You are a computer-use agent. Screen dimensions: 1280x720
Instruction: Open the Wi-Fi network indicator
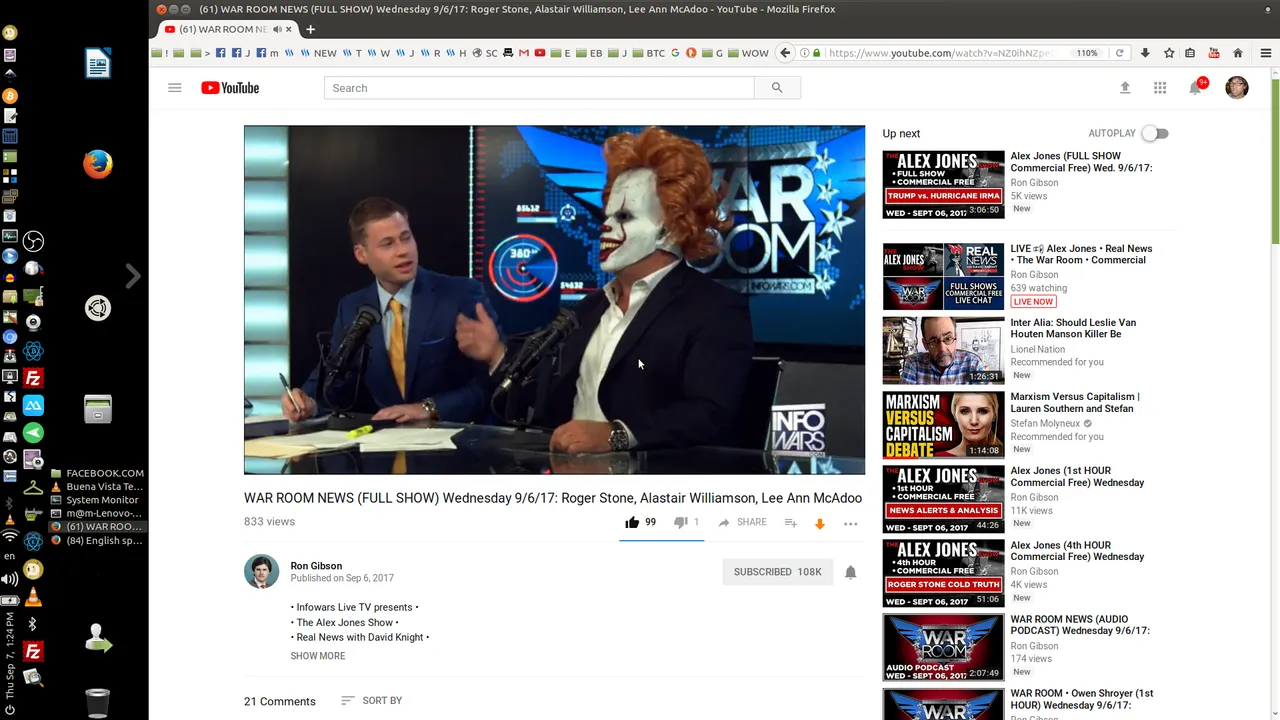point(10,537)
